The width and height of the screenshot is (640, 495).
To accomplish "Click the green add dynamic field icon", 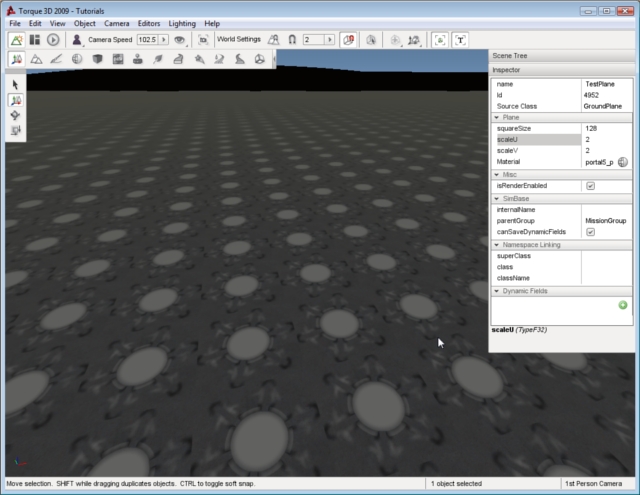I will [623, 305].
